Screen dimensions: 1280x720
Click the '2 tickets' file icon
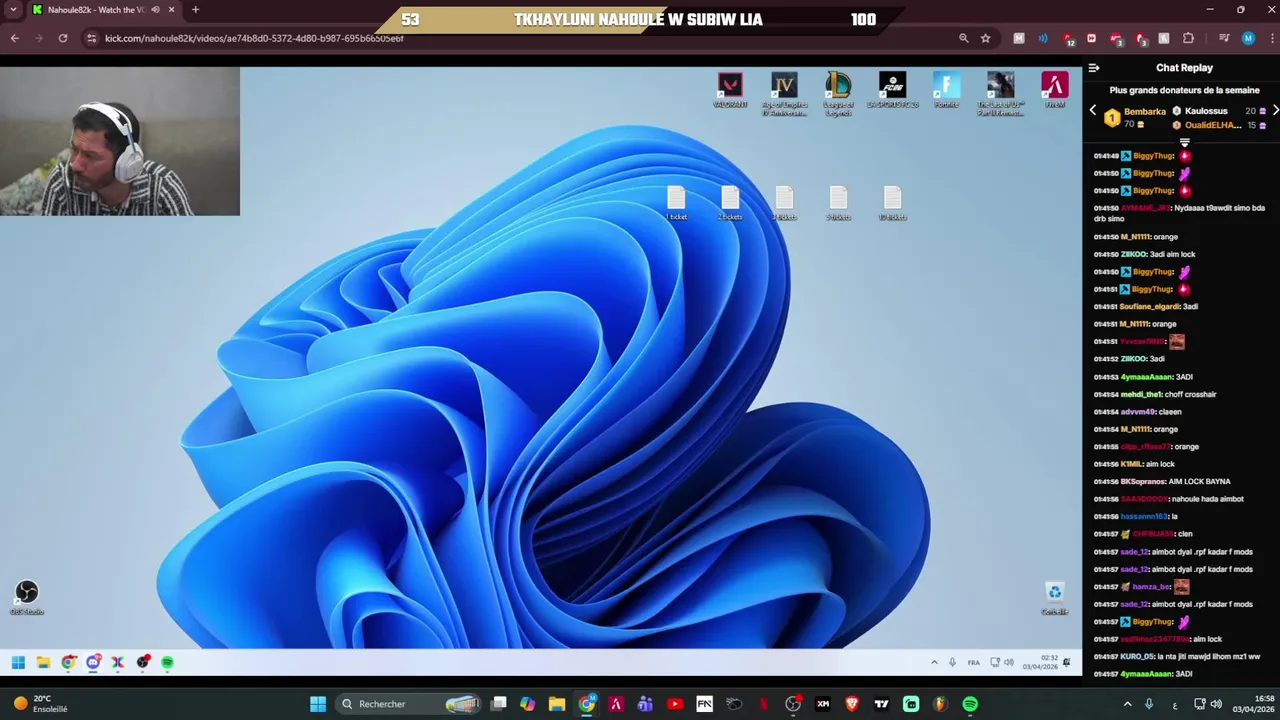point(730,204)
